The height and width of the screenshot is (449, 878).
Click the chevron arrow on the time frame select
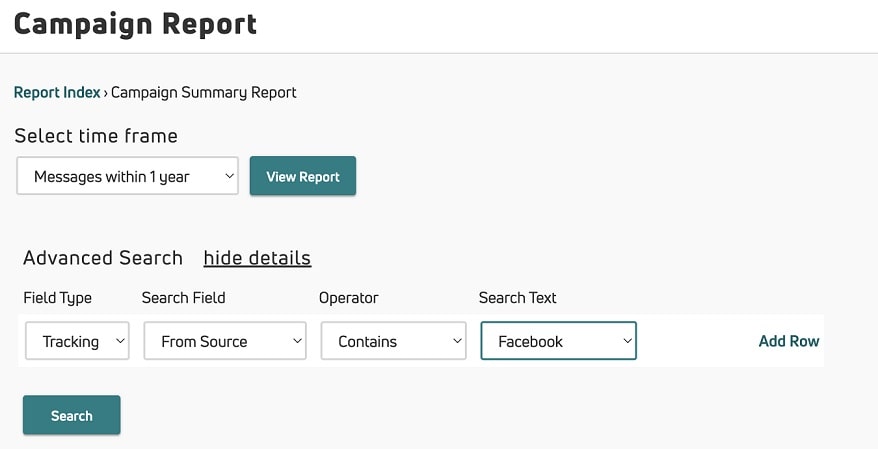(x=229, y=177)
